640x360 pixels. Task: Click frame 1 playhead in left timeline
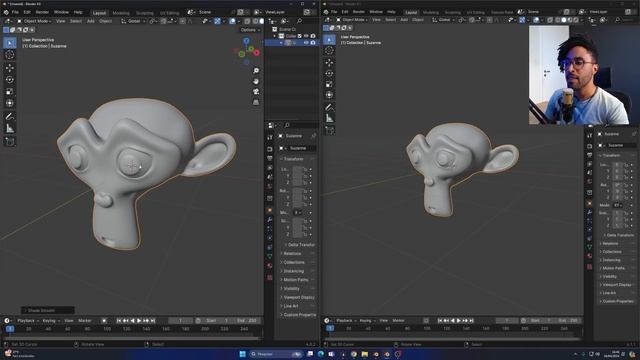[x=10, y=329]
